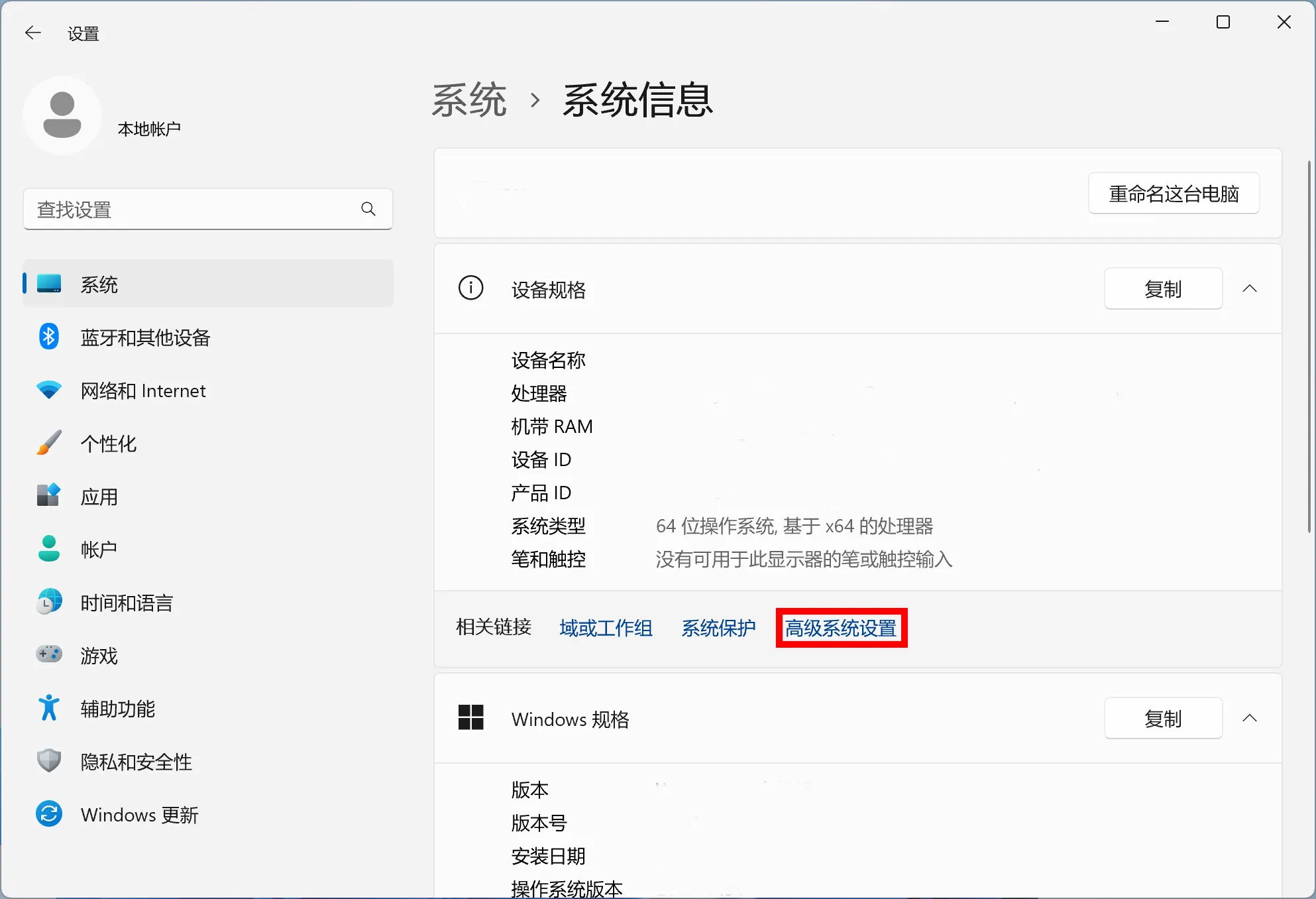
Task: Click the 查找设置 search field
Action: coord(208,210)
